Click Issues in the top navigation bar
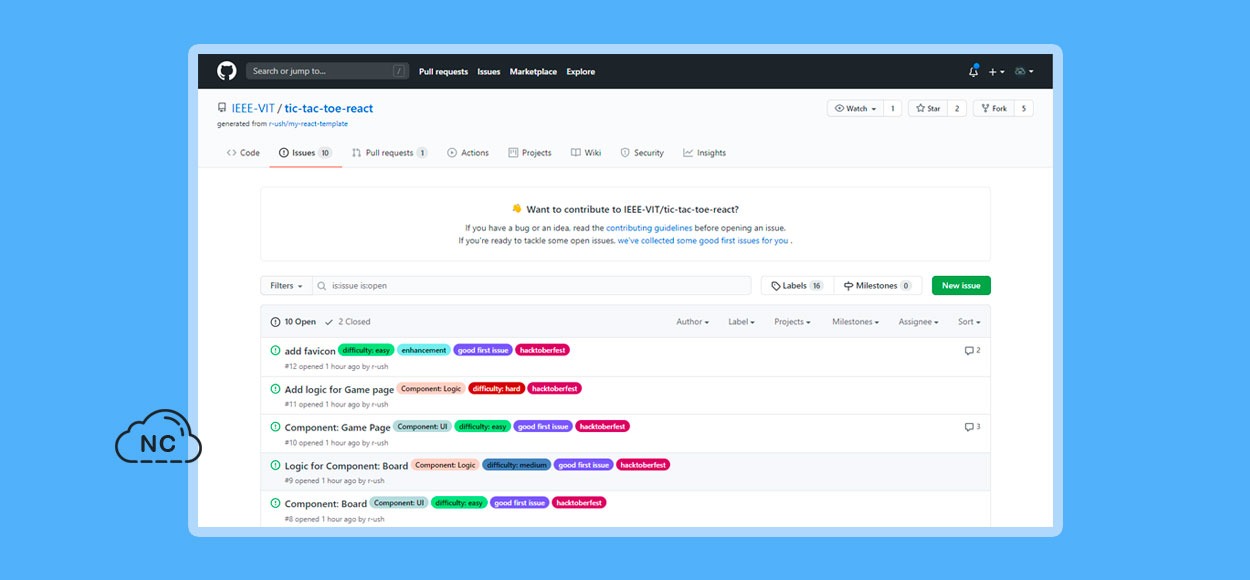1250x580 pixels. [489, 72]
